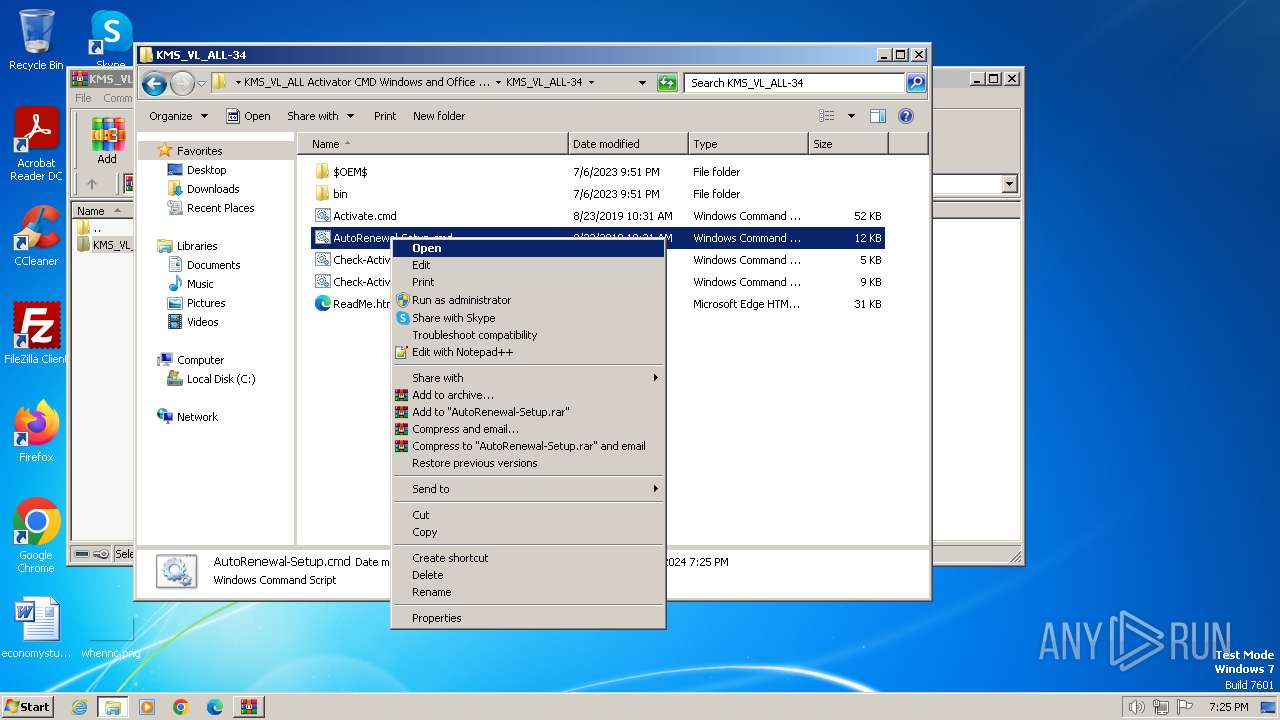Click the New folder button
This screenshot has height=720, width=1280.
pos(439,116)
